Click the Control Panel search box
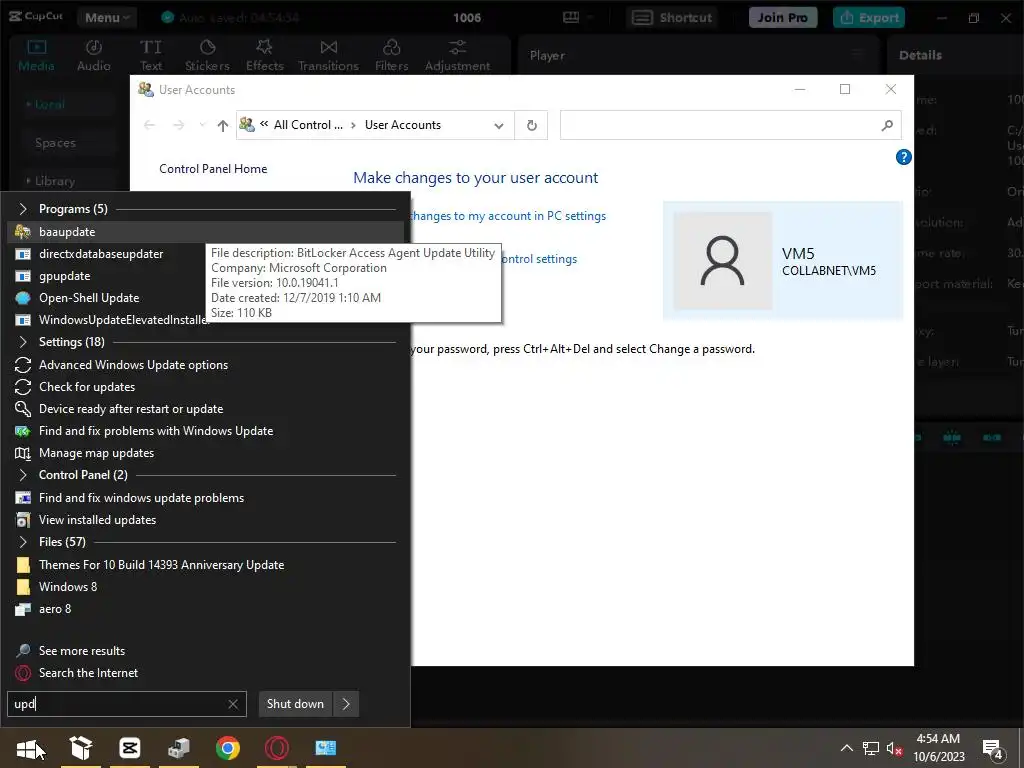Image resolution: width=1024 pixels, height=768 pixels. [x=730, y=125]
